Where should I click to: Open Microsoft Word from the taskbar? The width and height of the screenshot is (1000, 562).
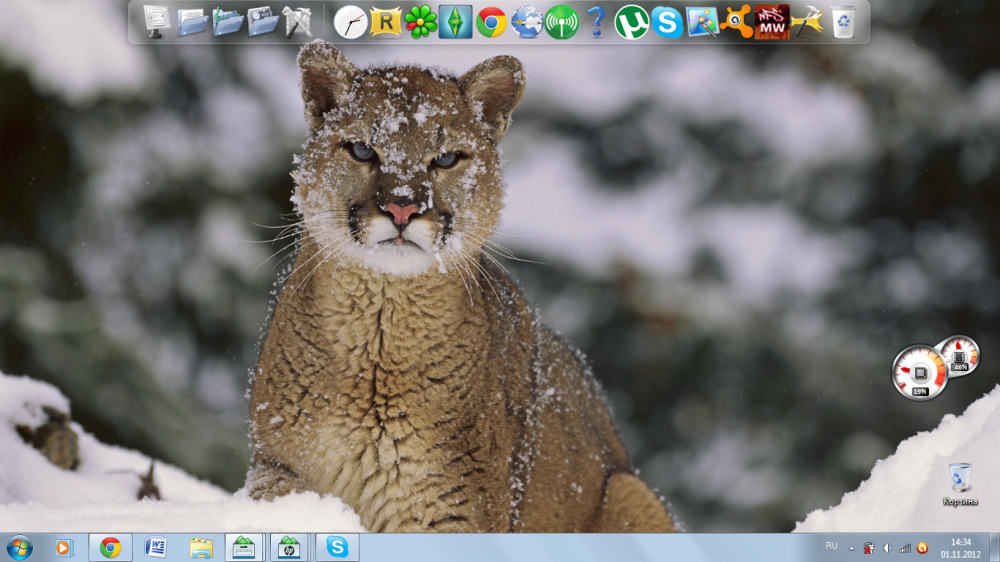point(155,547)
